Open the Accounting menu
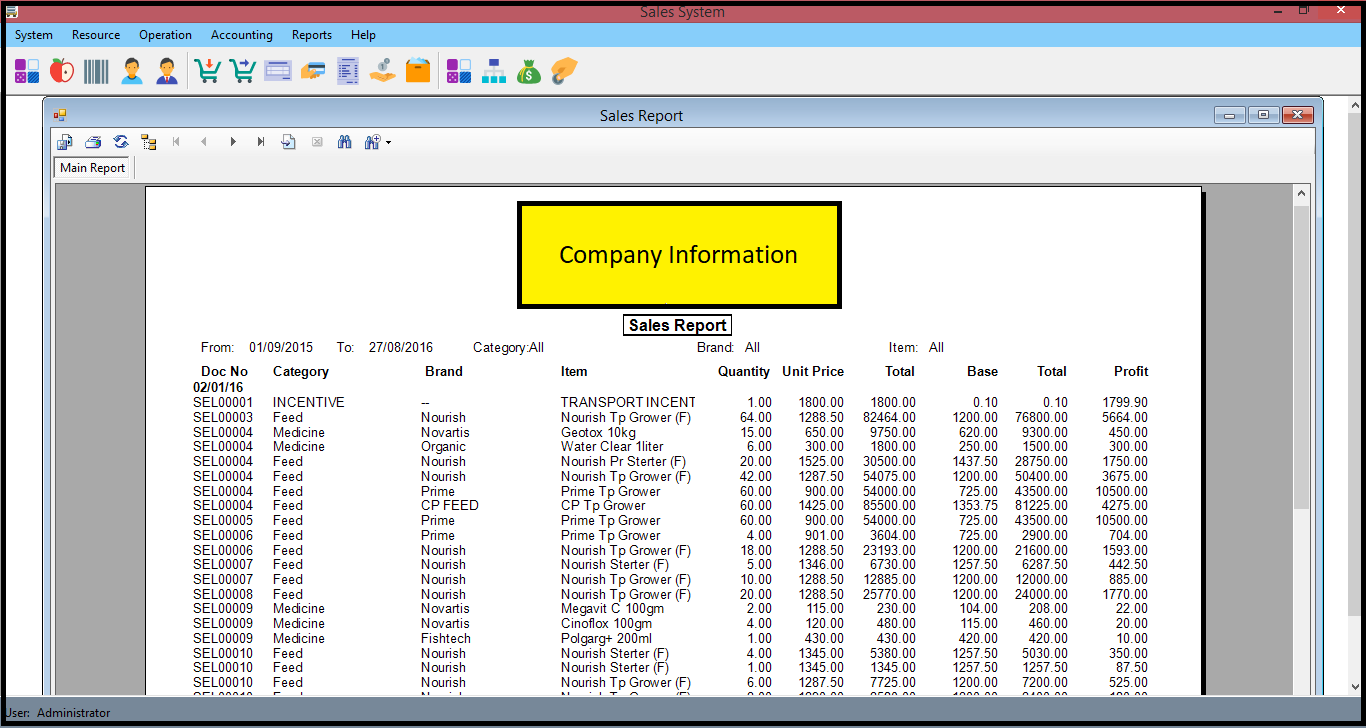1366x728 pixels. 241,35
